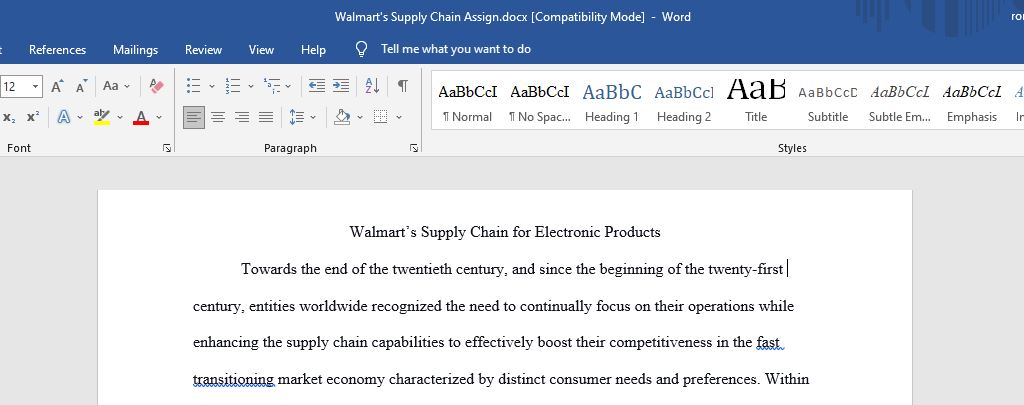Toggle Show/Hide paragraph marks
The width and height of the screenshot is (1024, 405).
pos(403,86)
